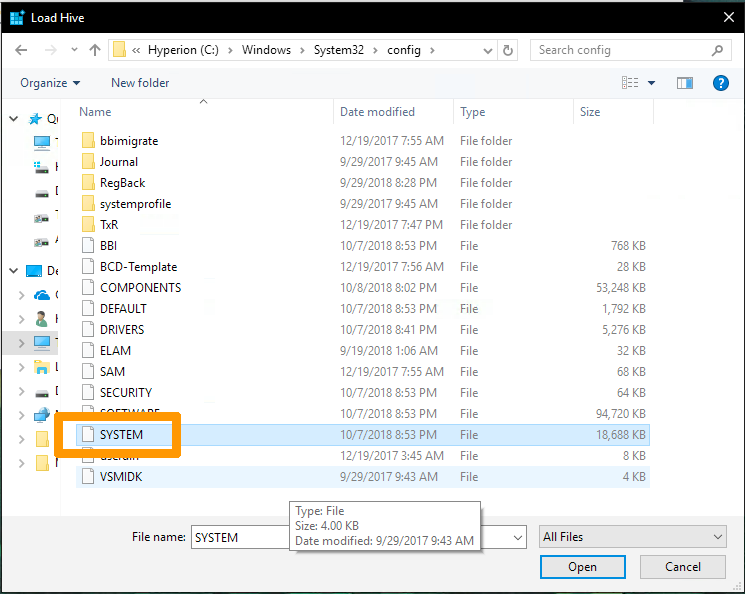Click the Up one level arrow
Screen dimensions: 745x594
tap(95, 50)
